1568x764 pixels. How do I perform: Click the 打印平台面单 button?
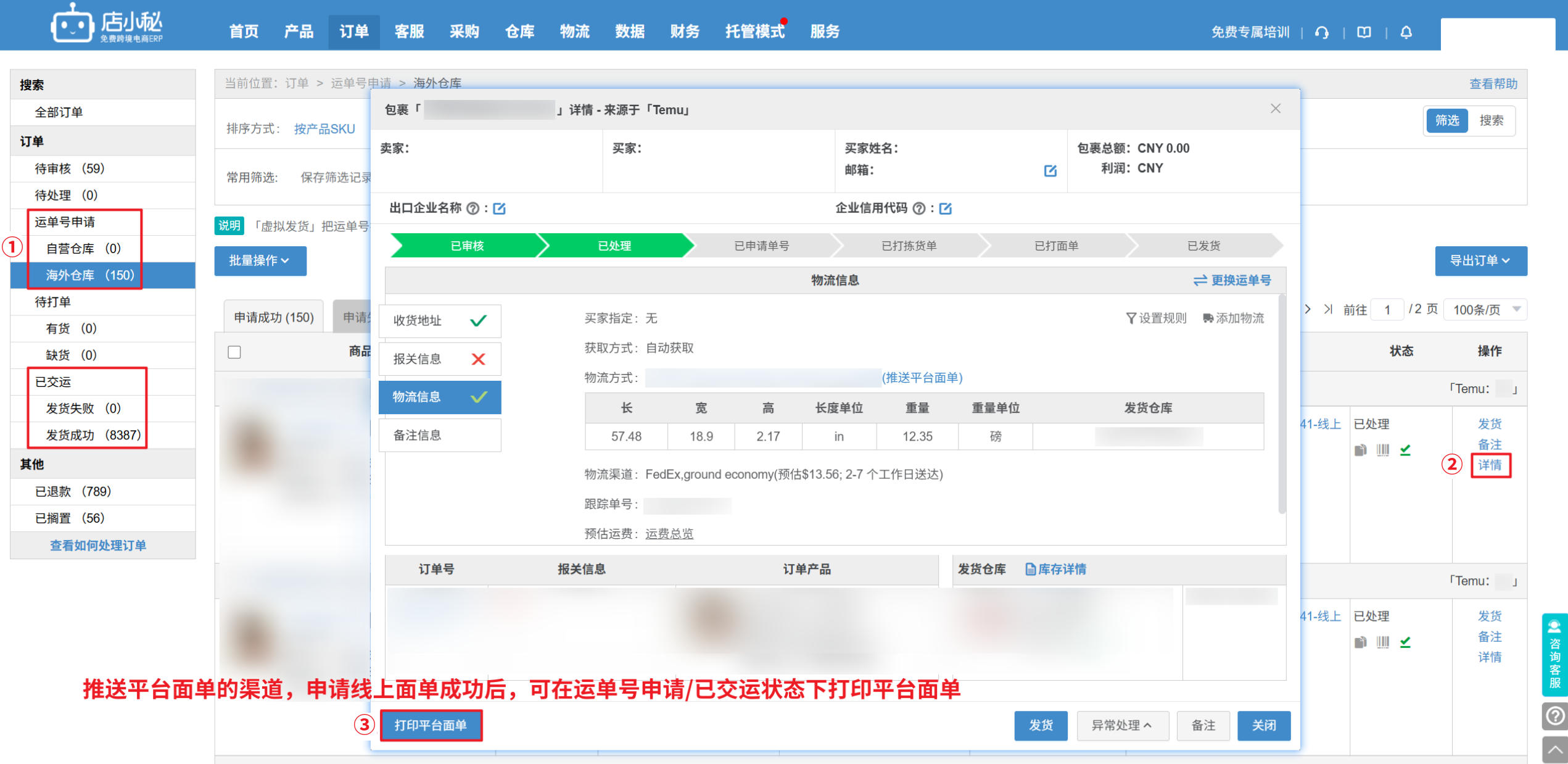[x=431, y=725]
